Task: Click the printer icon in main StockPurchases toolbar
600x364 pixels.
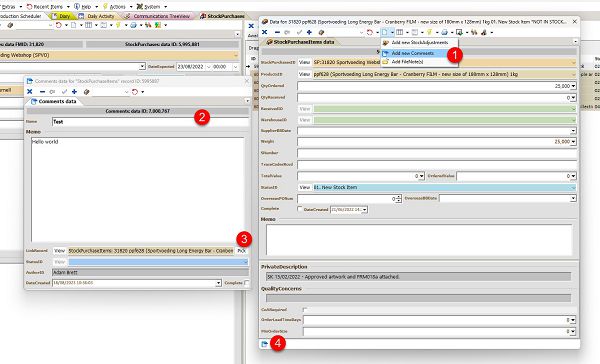Action: [x=133, y=25]
